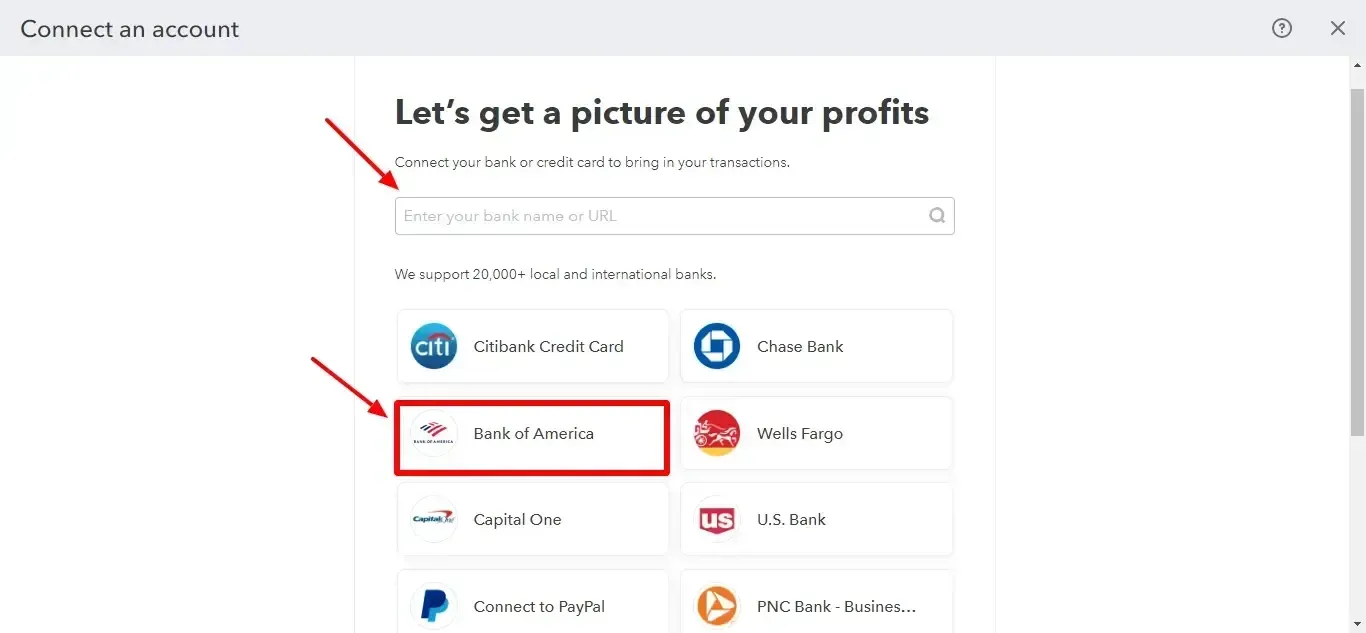Screen dimensions: 1366x633
Task: Click the Capital One logo icon
Action: 434,520
